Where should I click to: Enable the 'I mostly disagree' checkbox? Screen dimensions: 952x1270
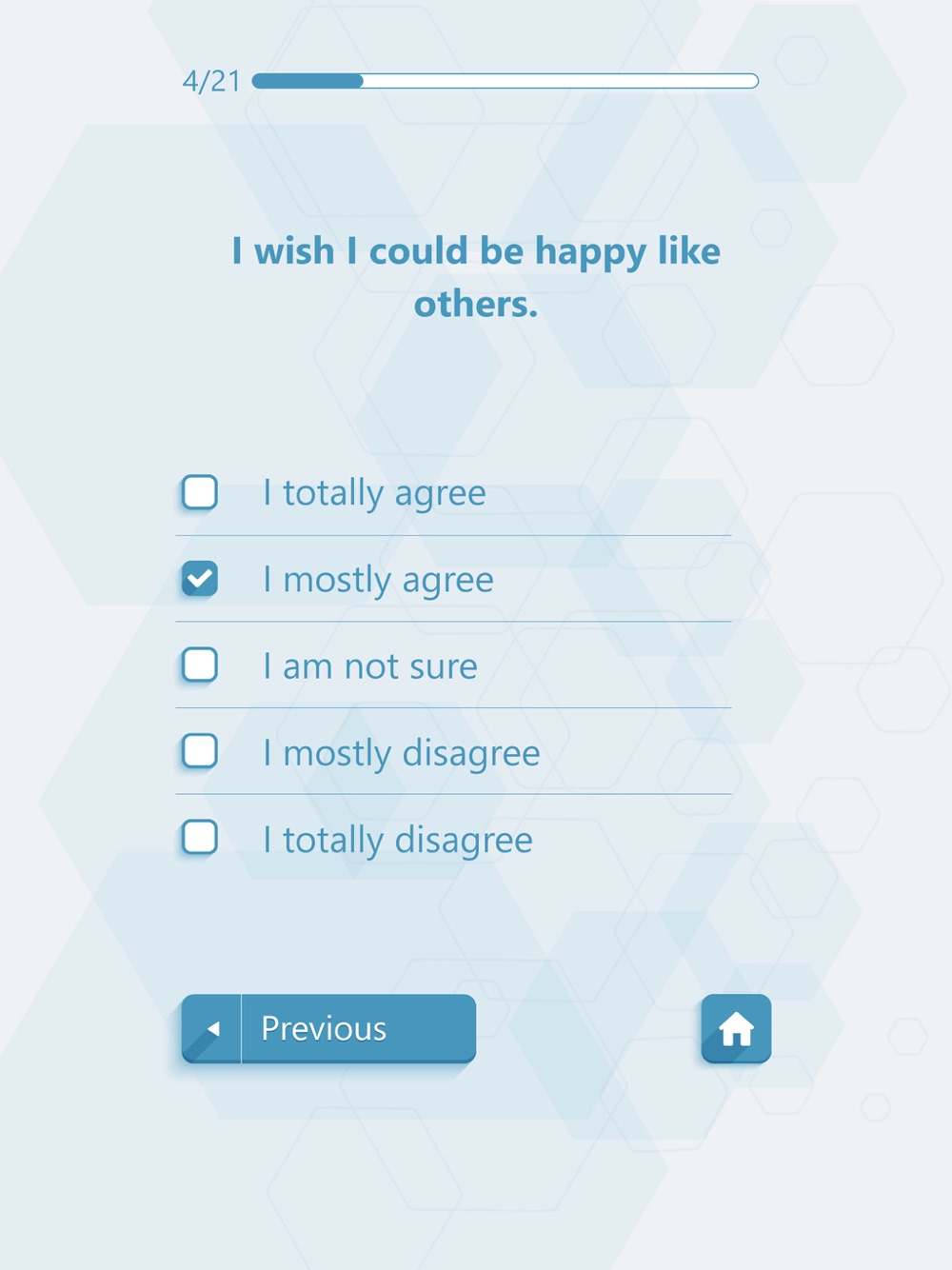(x=200, y=751)
